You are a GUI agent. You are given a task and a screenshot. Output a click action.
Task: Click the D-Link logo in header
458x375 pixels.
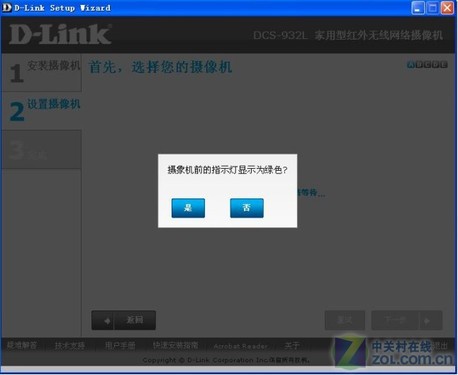click(x=60, y=34)
